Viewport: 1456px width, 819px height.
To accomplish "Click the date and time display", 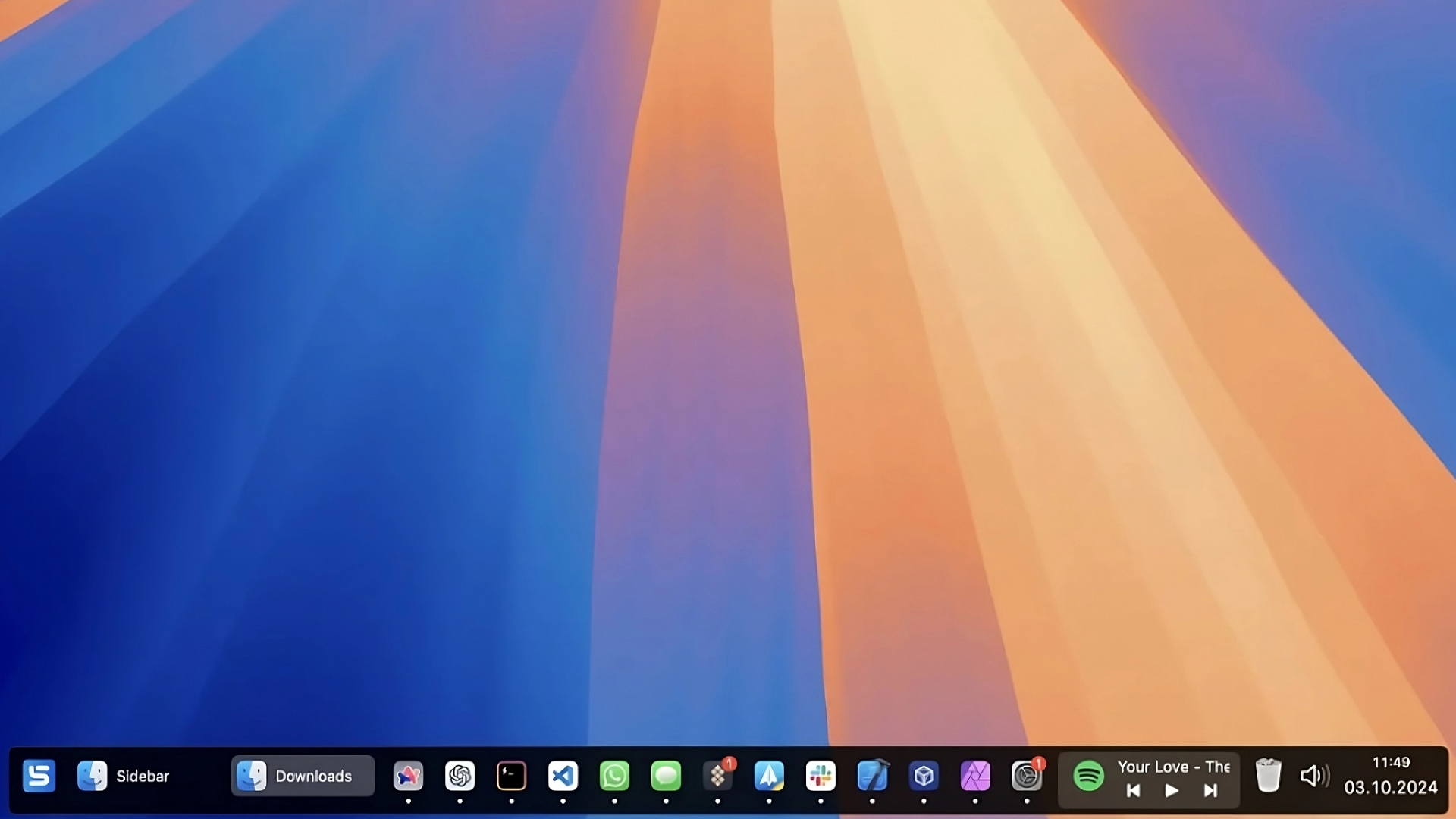I will coord(1391,776).
